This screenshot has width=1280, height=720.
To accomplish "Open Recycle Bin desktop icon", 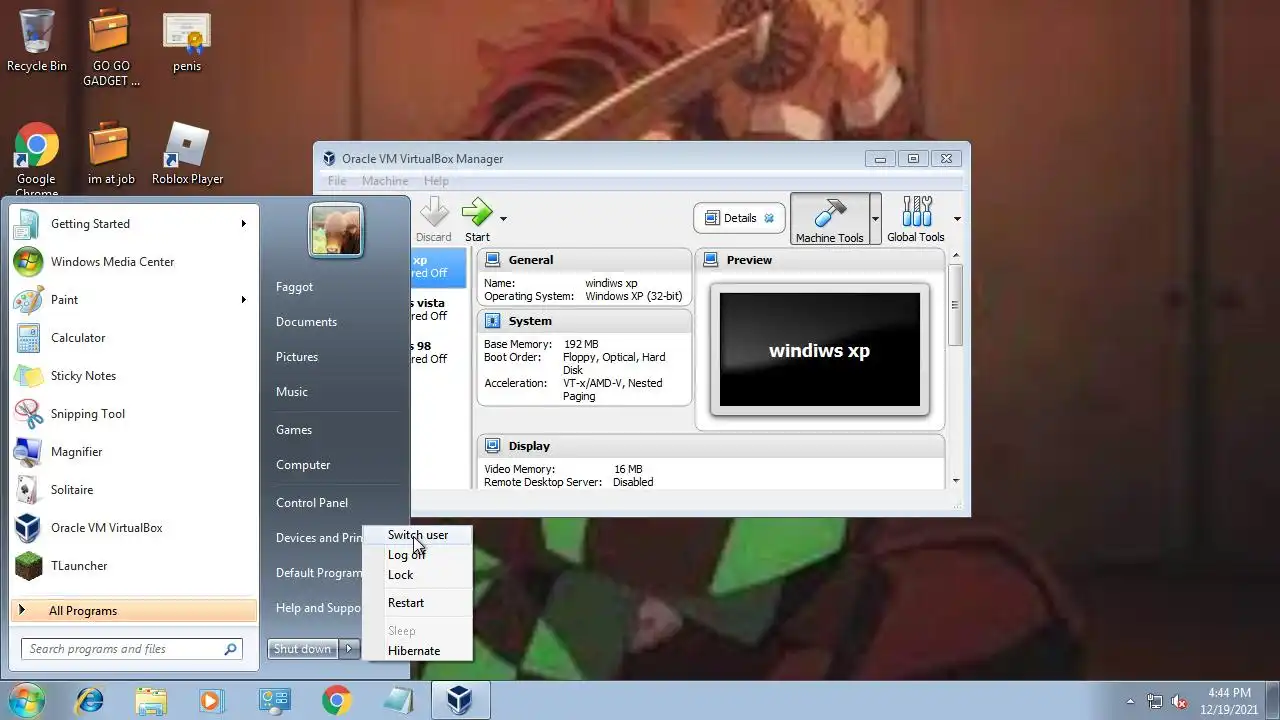I will tap(36, 42).
